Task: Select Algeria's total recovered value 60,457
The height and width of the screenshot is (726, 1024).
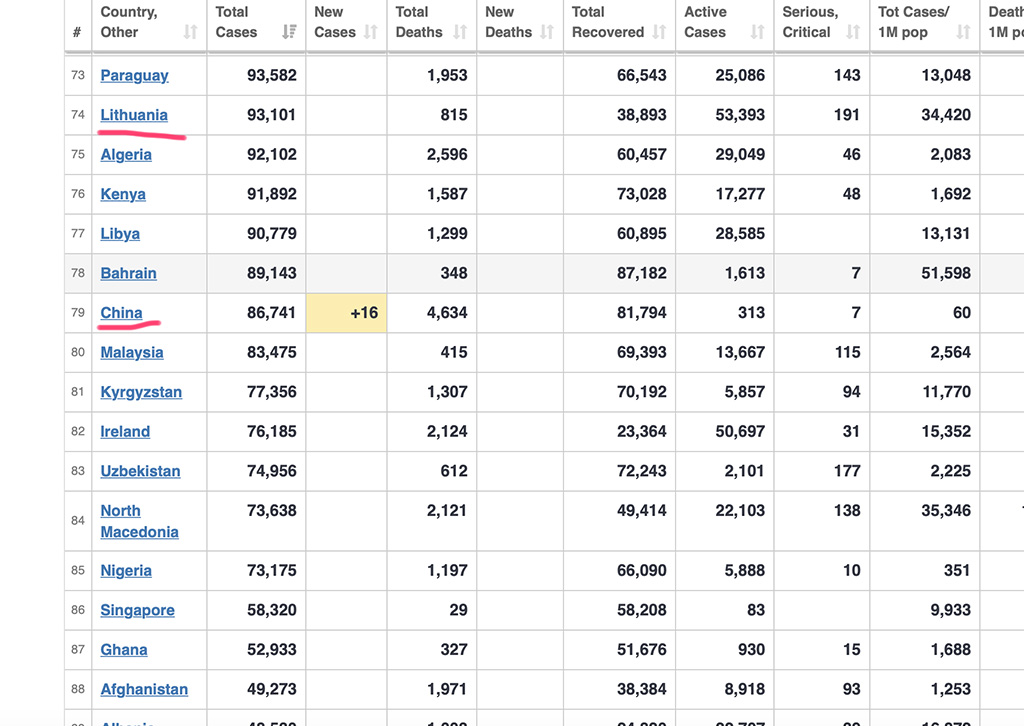Action: [x=642, y=155]
